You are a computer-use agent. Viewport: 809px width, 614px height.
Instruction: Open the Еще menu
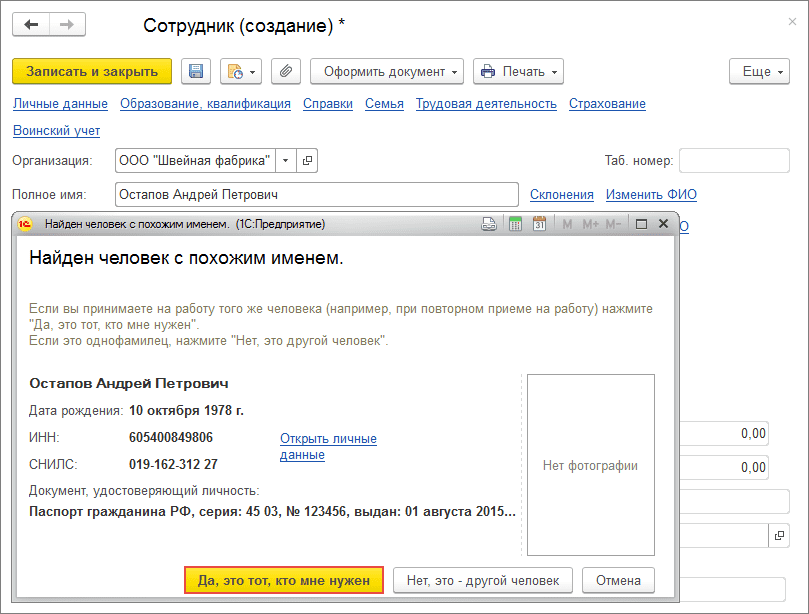[x=759, y=71]
